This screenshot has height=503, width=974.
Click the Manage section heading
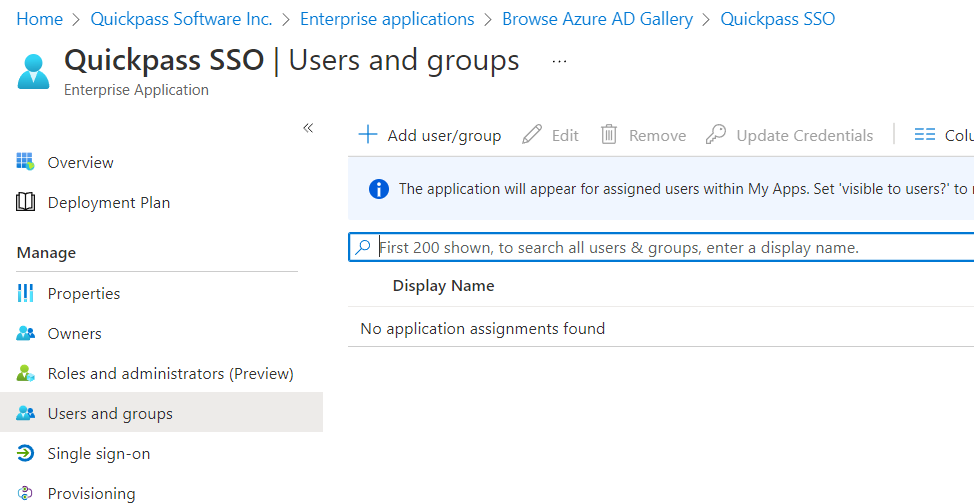click(x=46, y=253)
